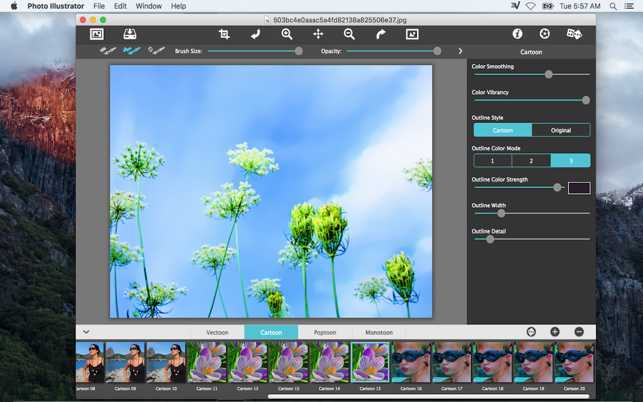Select the Cartoon 14 preset thumbnail
This screenshot has width=643, height=402.
coord(329,363)
